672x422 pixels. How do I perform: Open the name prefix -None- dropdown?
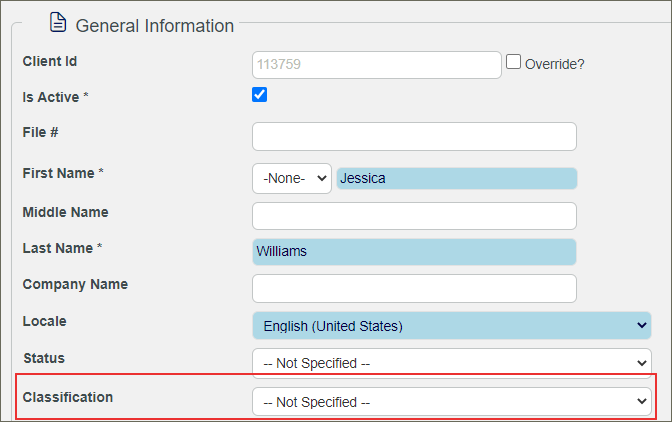click(x=292, y=178)
